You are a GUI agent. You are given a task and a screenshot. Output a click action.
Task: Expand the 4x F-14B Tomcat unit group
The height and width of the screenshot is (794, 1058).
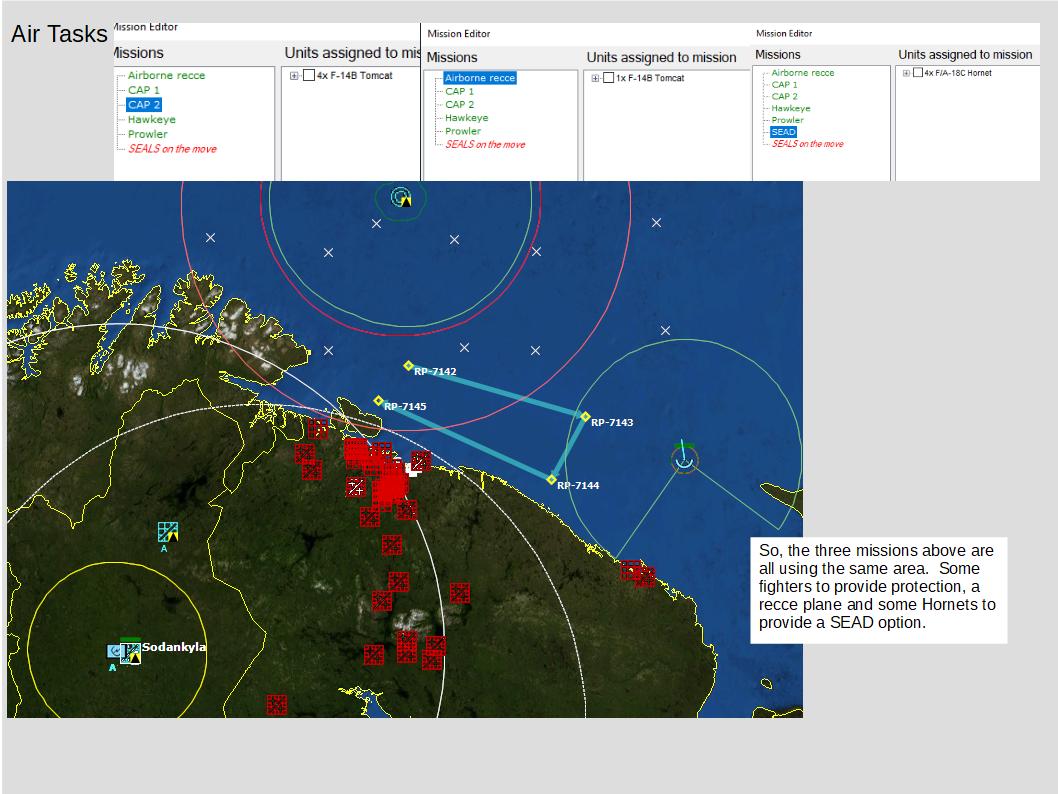coord(294,76)
